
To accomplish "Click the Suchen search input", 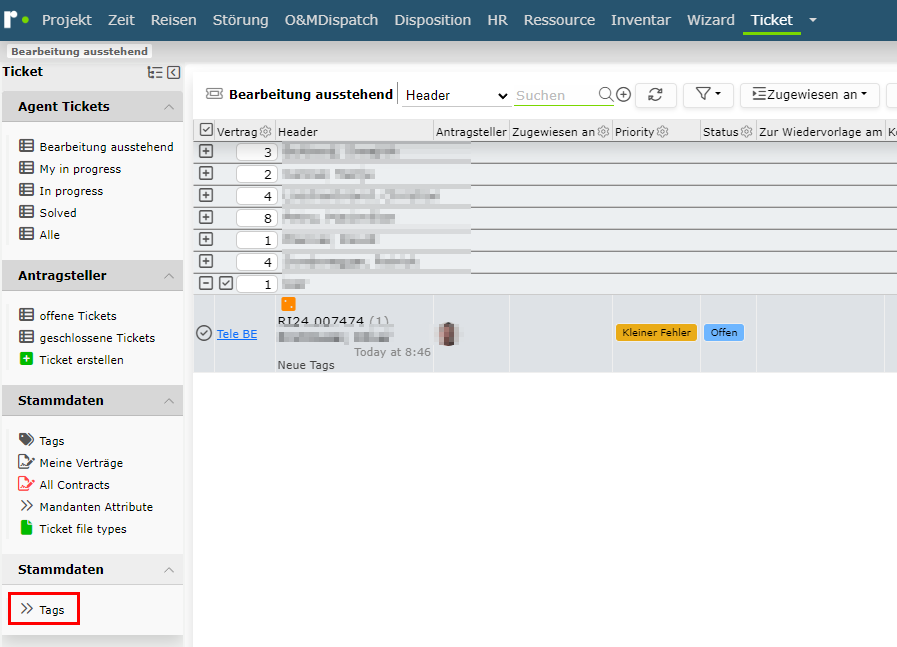I will [x=555, y=96].
